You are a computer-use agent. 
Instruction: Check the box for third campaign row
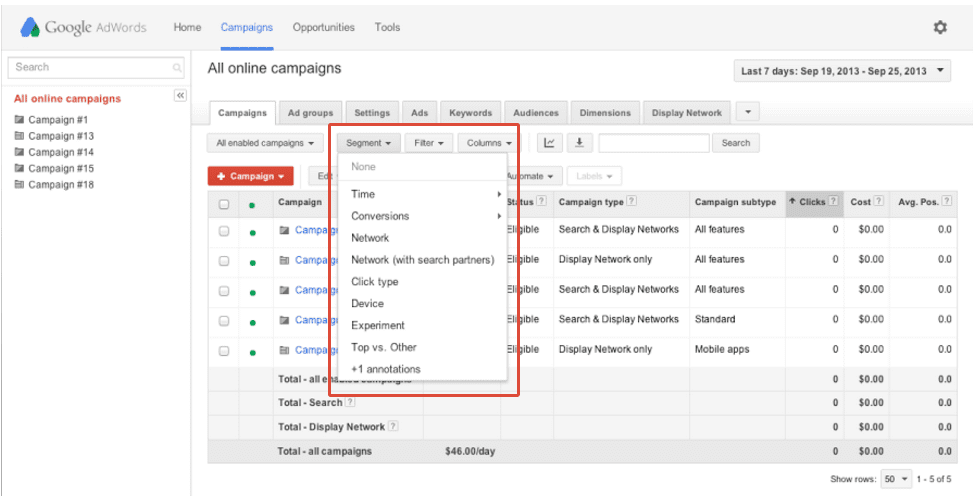[224, 291]
